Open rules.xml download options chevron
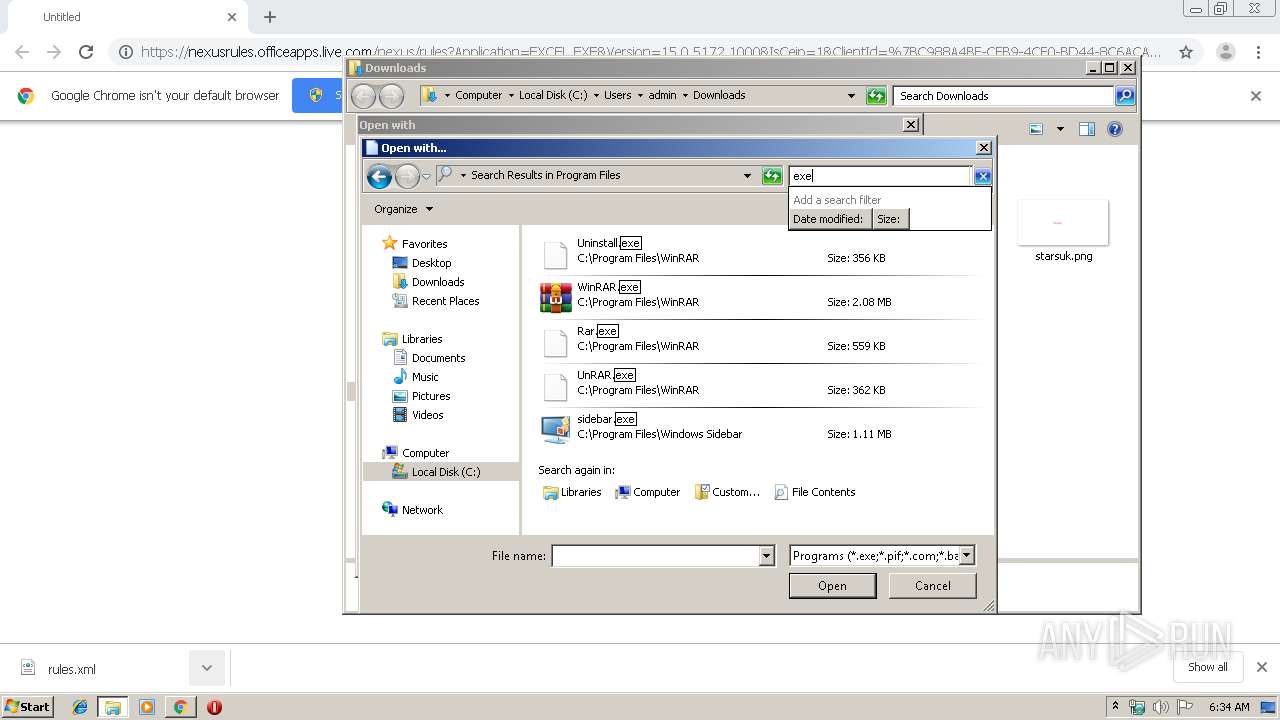This screenshot has height=720, width=1280. pyautogui.click(x=207, y=668)
